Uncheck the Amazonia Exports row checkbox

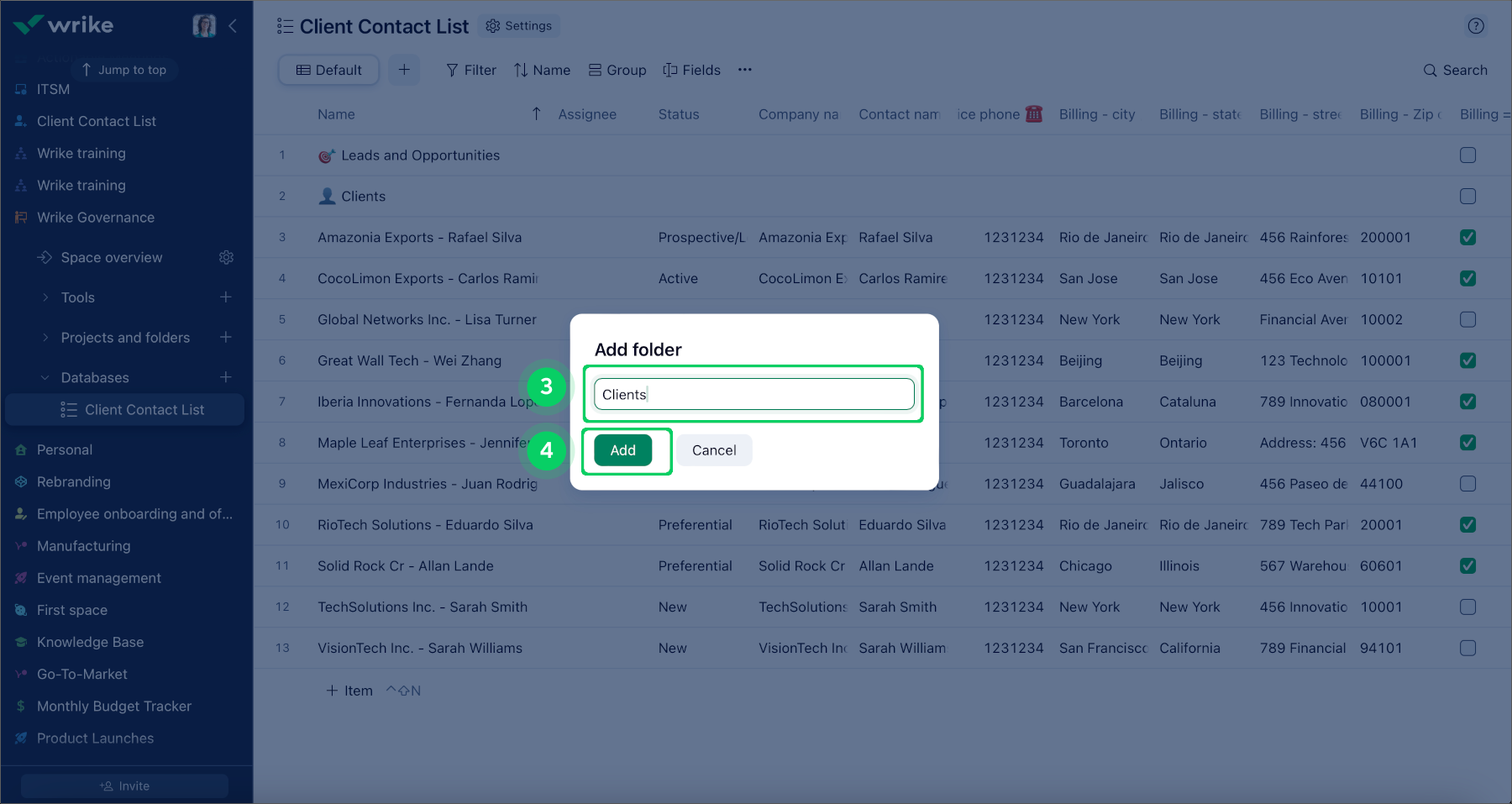tap(1467, 237)
